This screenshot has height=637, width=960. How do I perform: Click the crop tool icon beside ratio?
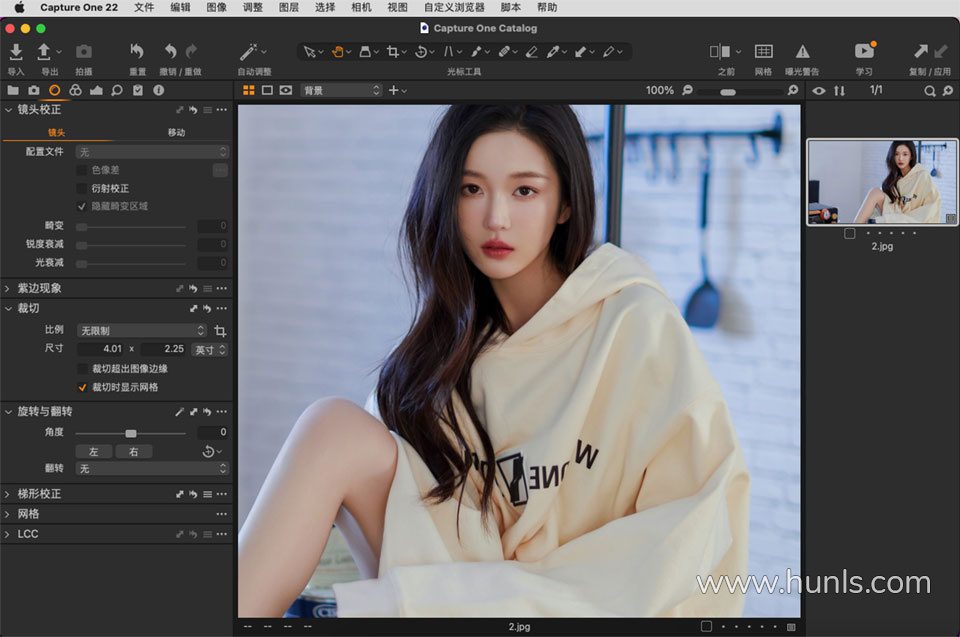pos(220,331)
